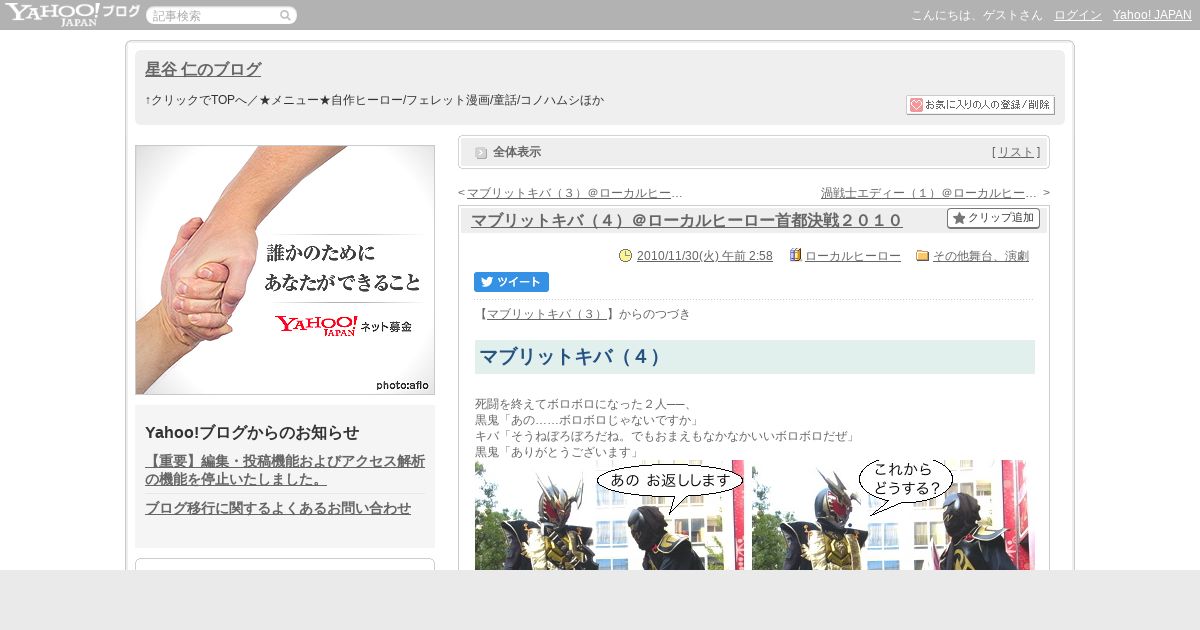Open ブログ移行に関するよくあるお問い合わせ link
1200x630 pixels.
pyautogui.click(x=278, y=508)
